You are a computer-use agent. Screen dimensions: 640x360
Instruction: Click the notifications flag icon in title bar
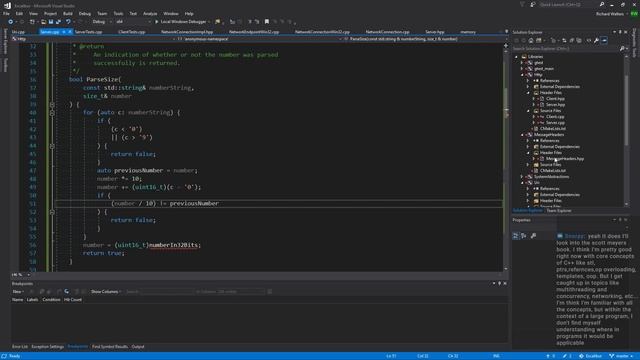[522, 4]
